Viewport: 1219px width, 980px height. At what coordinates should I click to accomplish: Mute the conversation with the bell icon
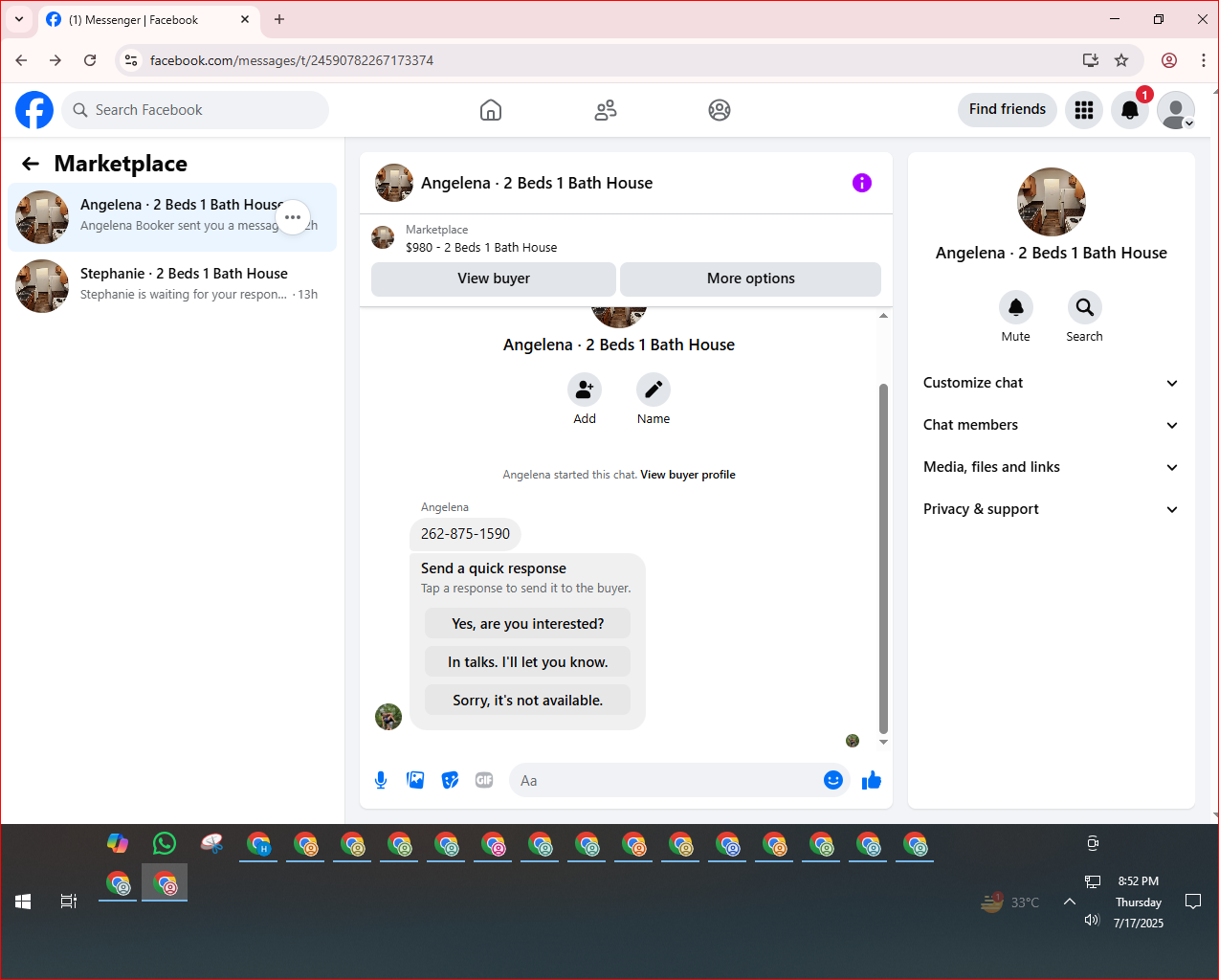click(1016, 307)
